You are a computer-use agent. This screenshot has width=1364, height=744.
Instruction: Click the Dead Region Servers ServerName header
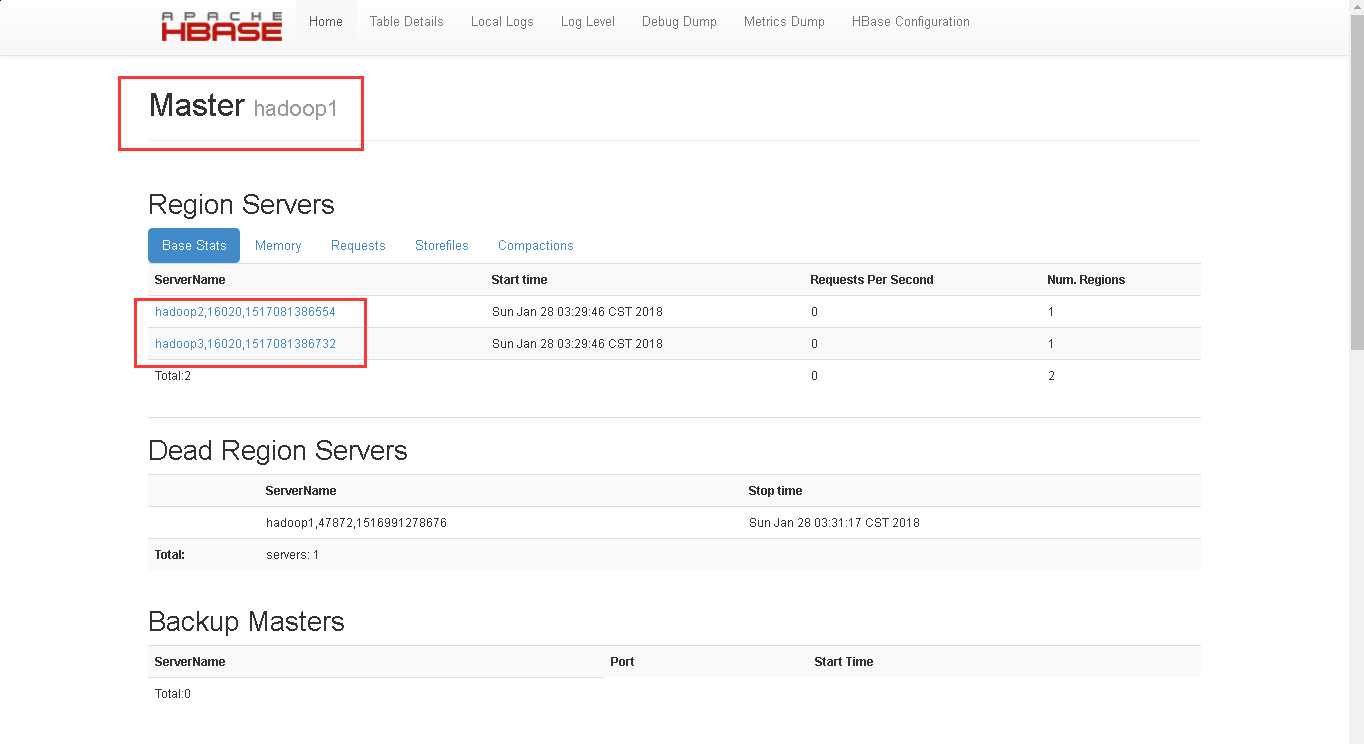(x=300, y=491)
